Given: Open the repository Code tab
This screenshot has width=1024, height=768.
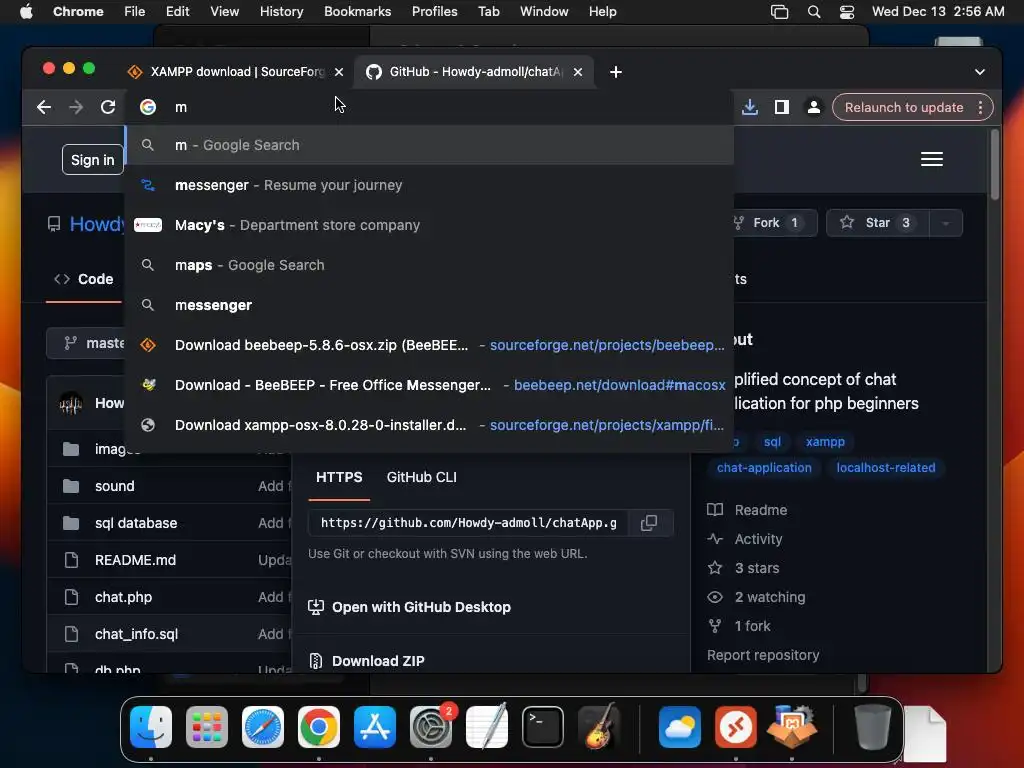Looking at the screenshot, I should point(84,279).
